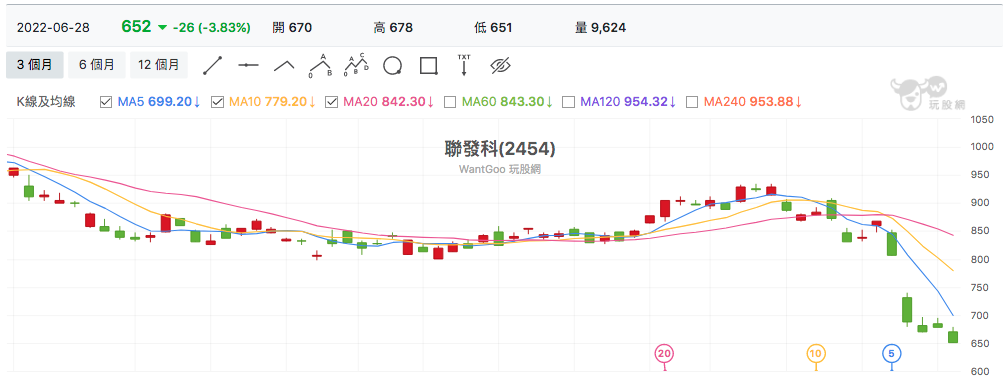Select the trend line drawing tool
Viewport: 1003px width, 382px height.
(212, 65)
